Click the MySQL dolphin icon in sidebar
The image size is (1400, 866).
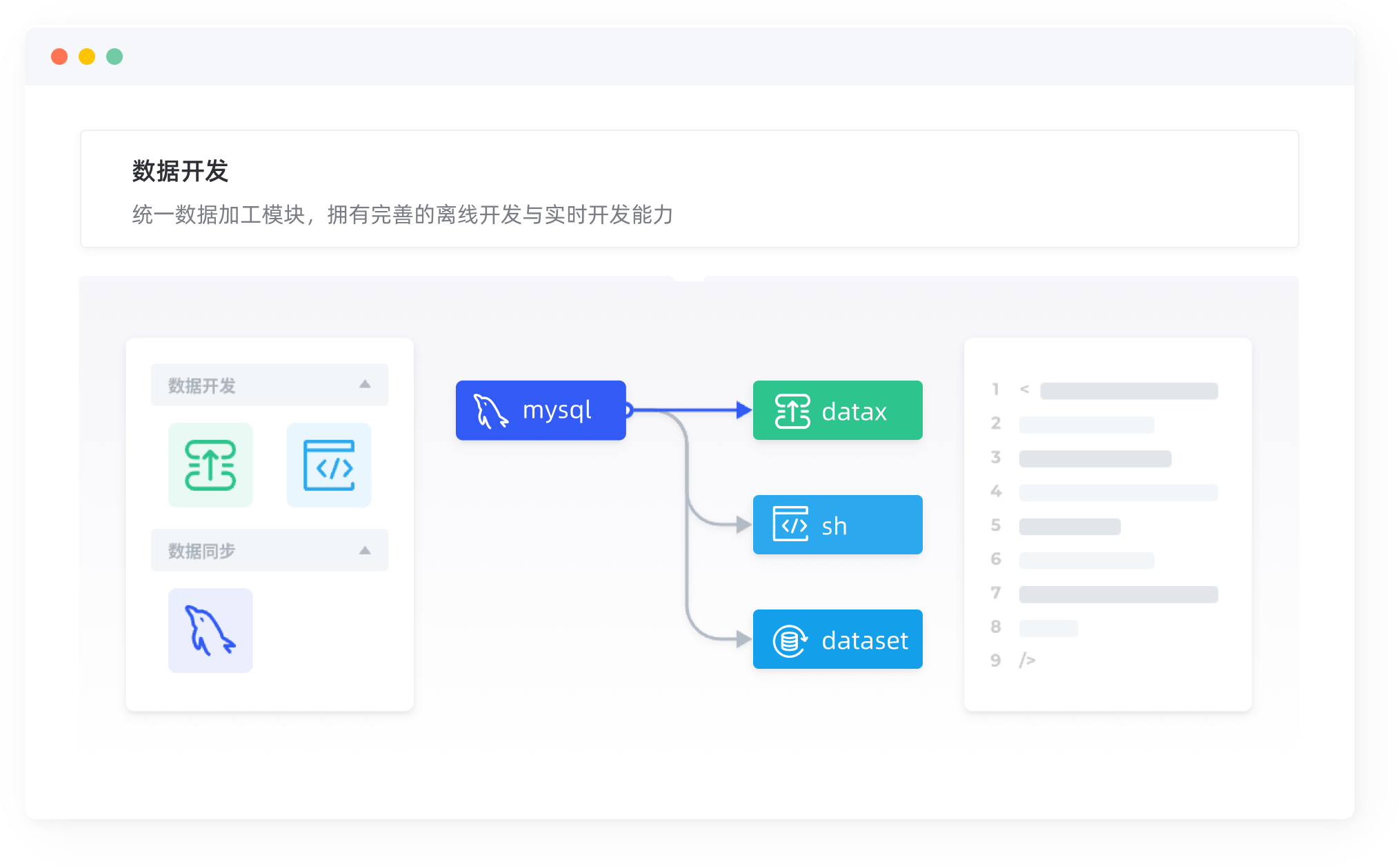click(210, 630)
